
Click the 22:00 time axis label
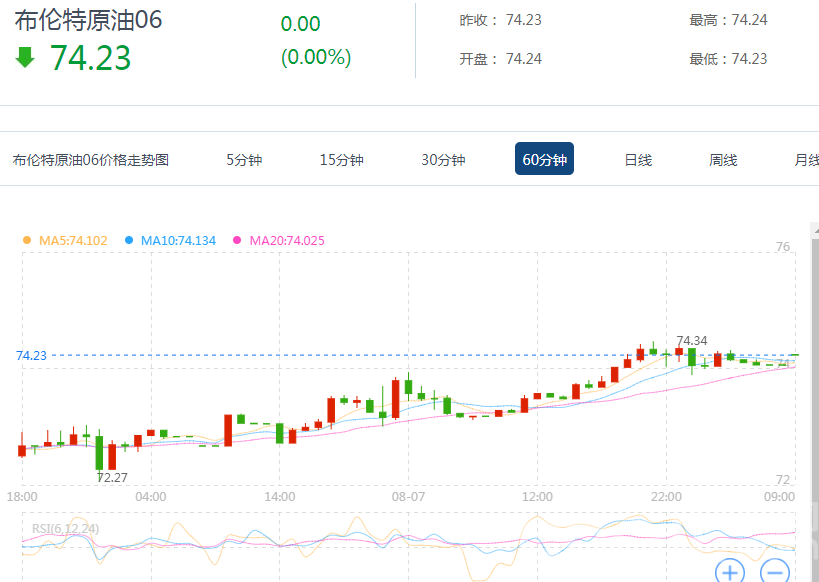(666, 496)
